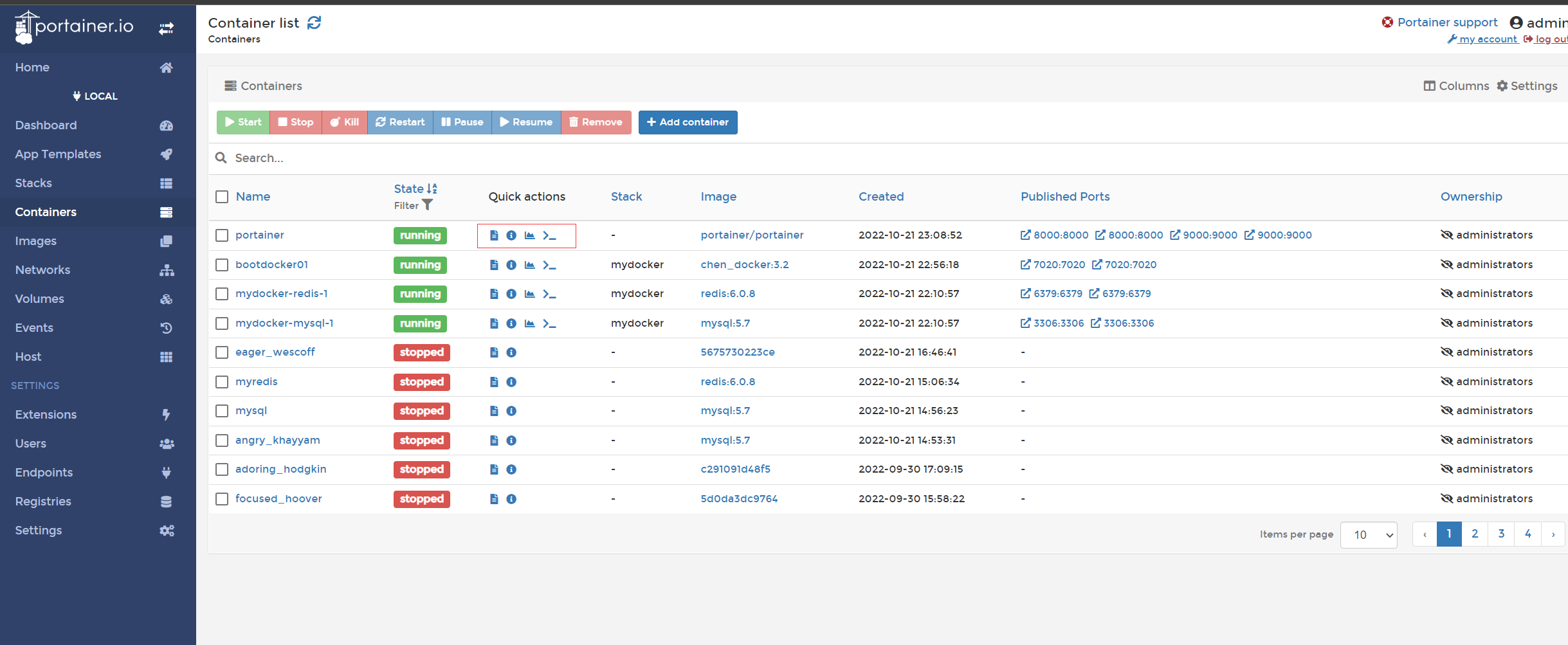Click the Stop button
Screen dimensions: 1568x645
pyautogui.click(x=296, y=122)
